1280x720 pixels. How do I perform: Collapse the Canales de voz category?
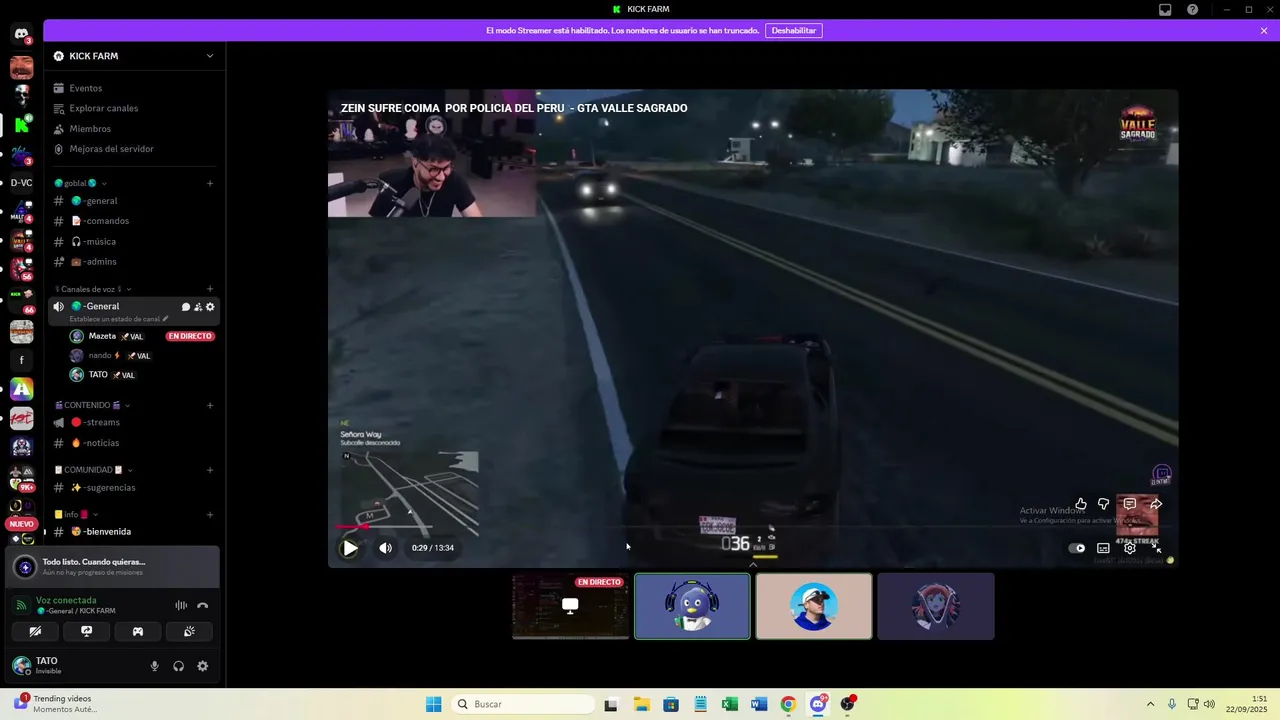pos(93,289)
